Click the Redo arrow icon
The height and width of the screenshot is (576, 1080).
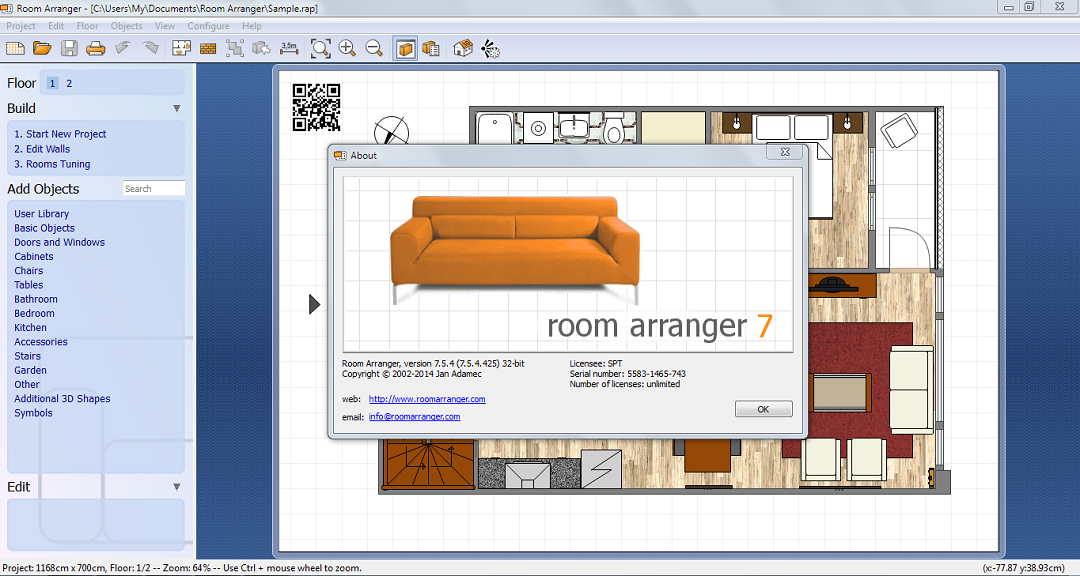click(x=151, y=48)
